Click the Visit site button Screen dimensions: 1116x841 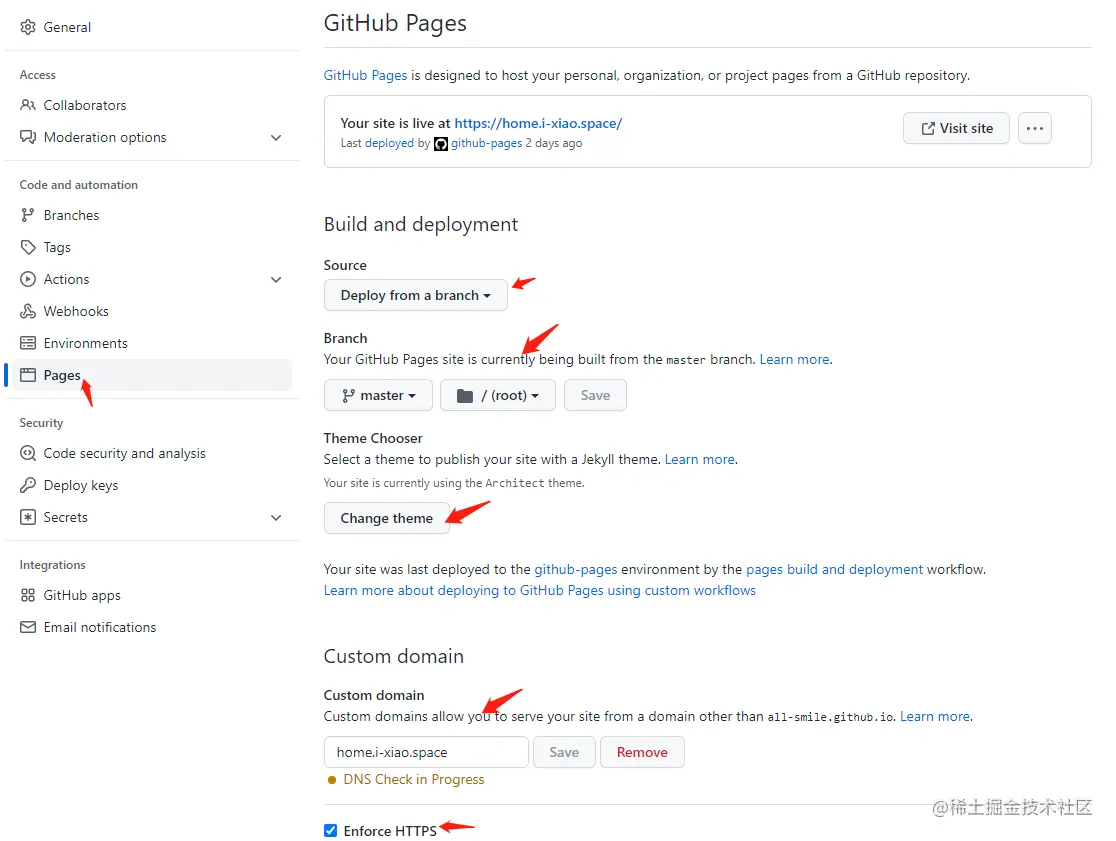point(957,128)
